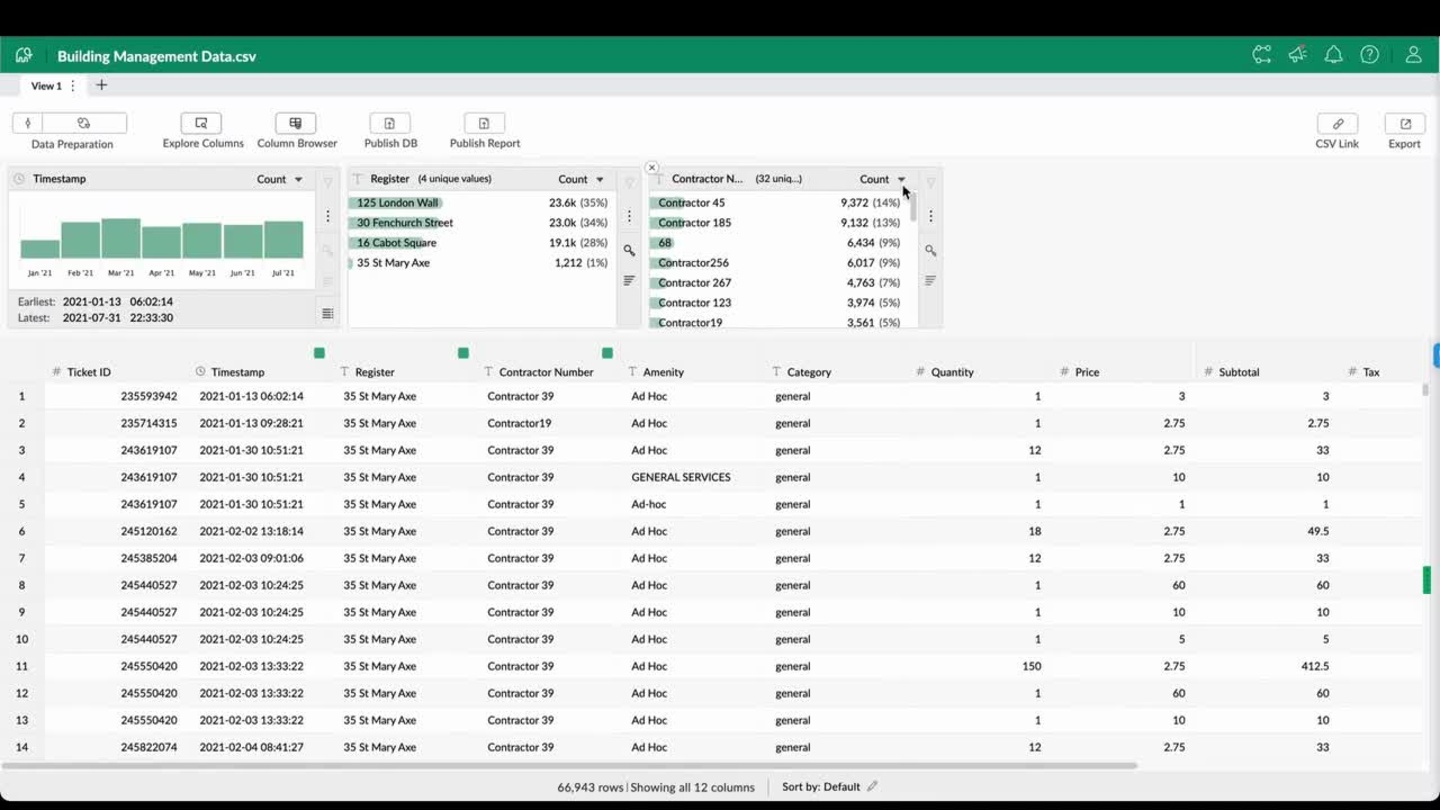Click the table's horizontal scrollbar
The height and width of the screenshot is (810, 1440).
[x=570, y=766]
